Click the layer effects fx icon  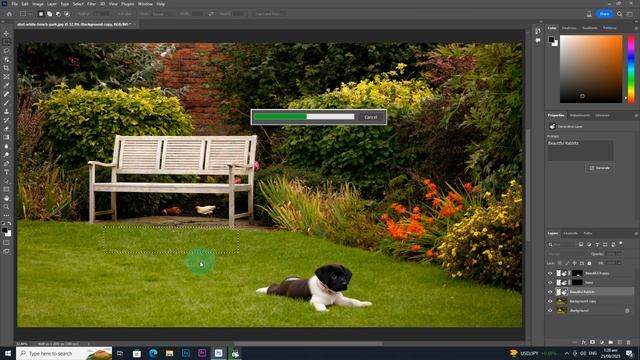click(584, 342)
